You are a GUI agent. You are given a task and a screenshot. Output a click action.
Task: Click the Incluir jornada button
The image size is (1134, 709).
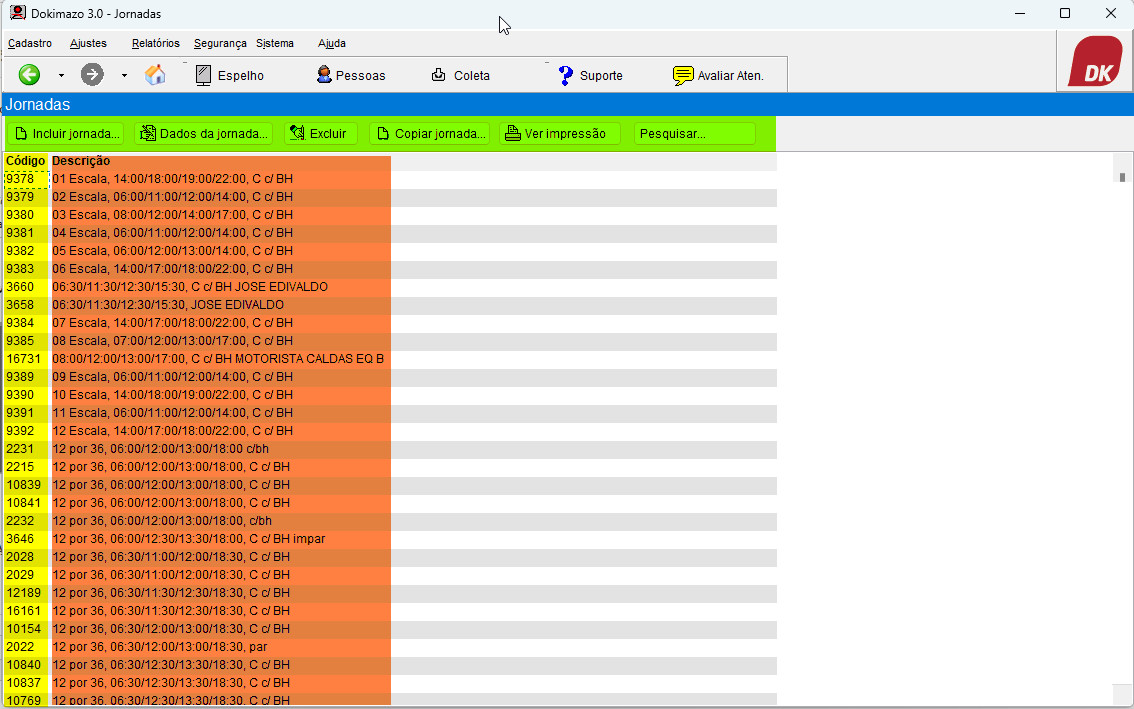click(66, 133)
